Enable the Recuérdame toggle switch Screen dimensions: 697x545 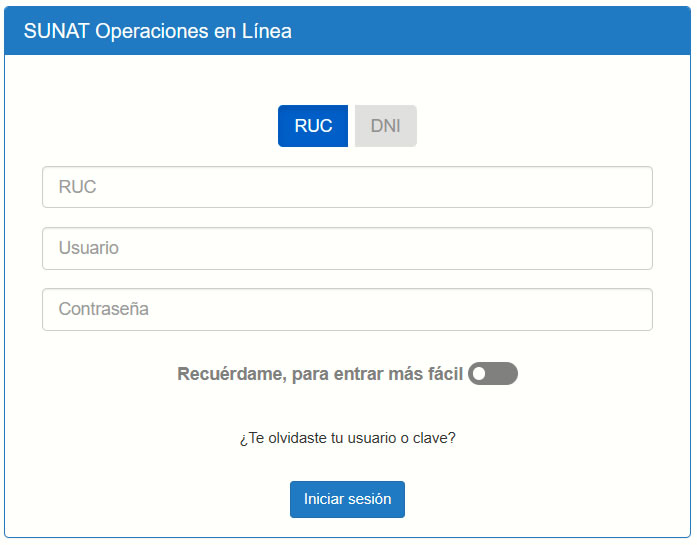tap(492, 374)
